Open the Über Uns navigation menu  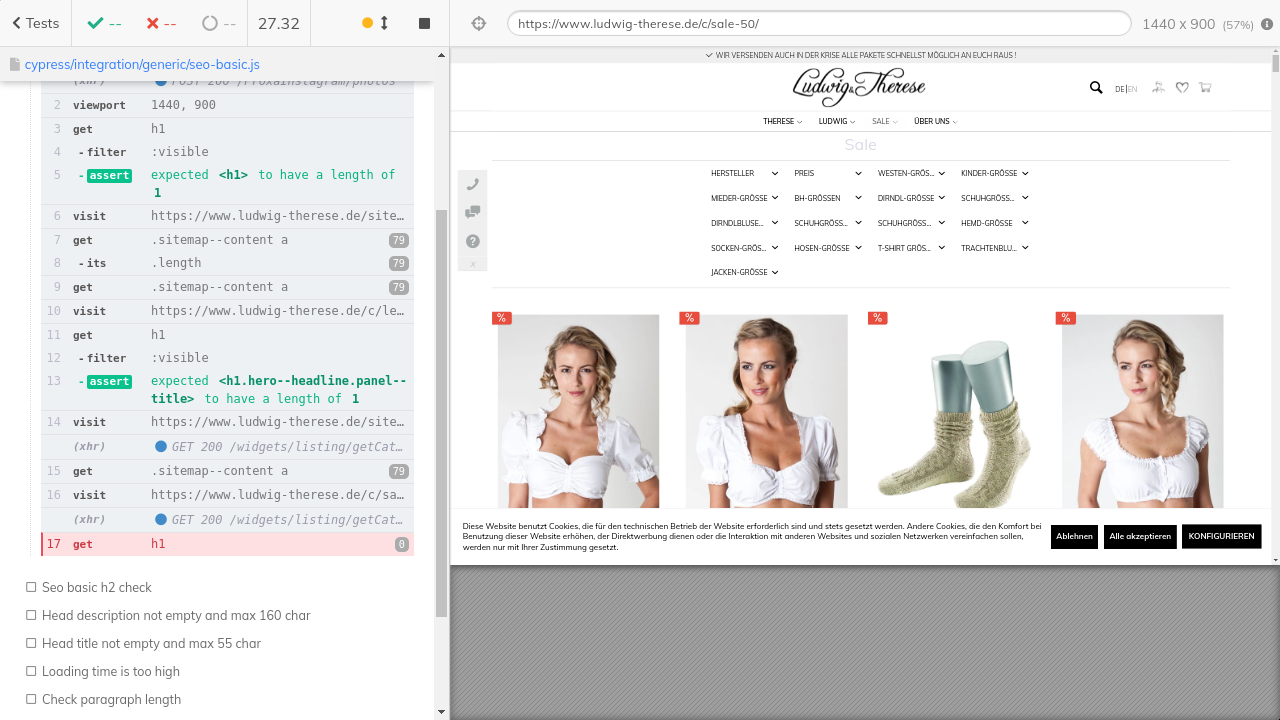935,121
